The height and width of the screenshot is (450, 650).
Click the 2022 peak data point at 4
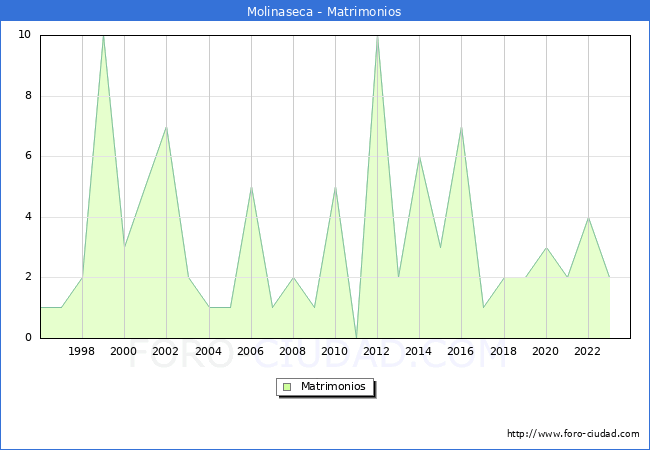point(589,217)
